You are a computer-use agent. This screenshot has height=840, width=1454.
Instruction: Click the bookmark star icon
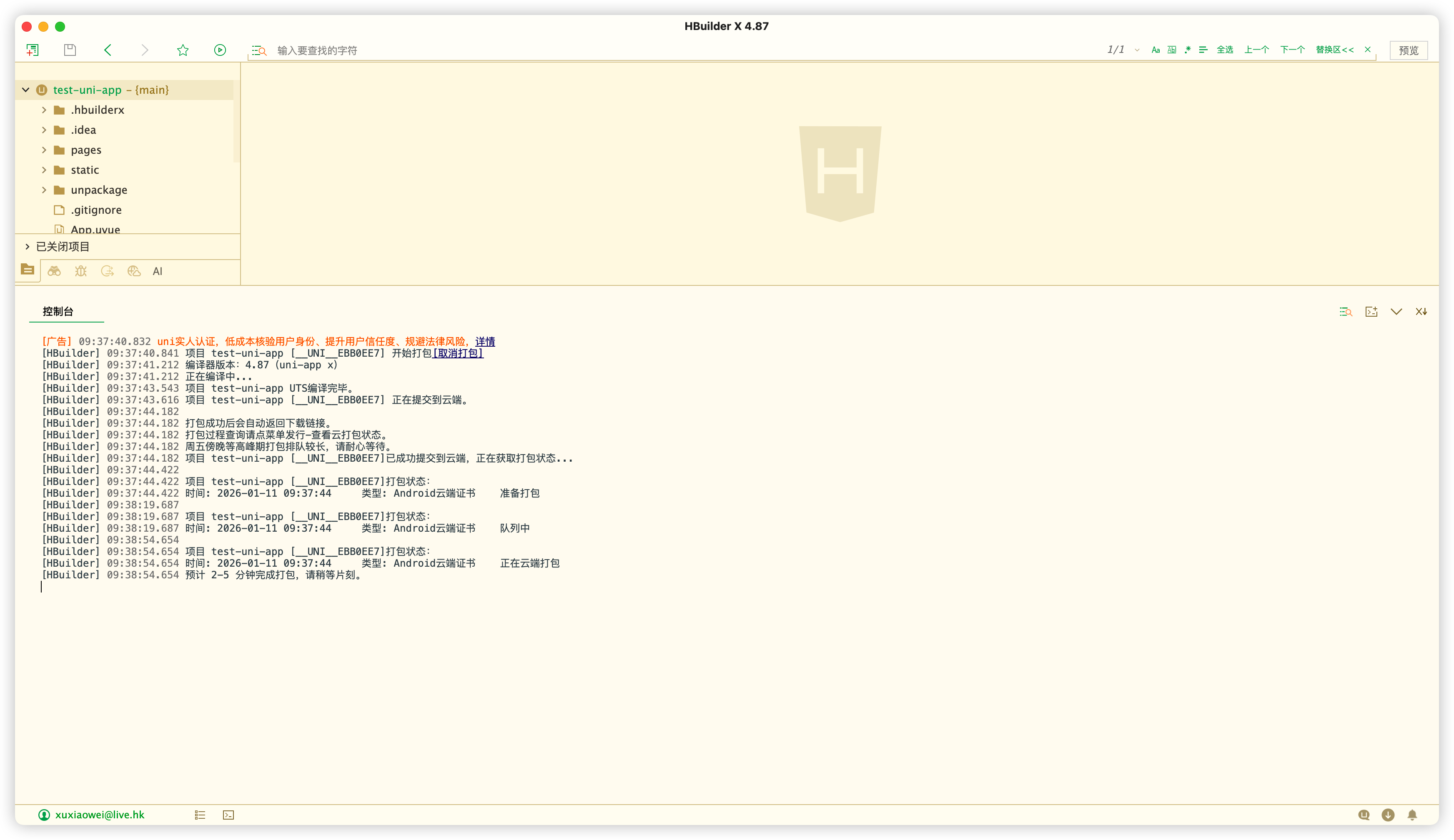183,50
